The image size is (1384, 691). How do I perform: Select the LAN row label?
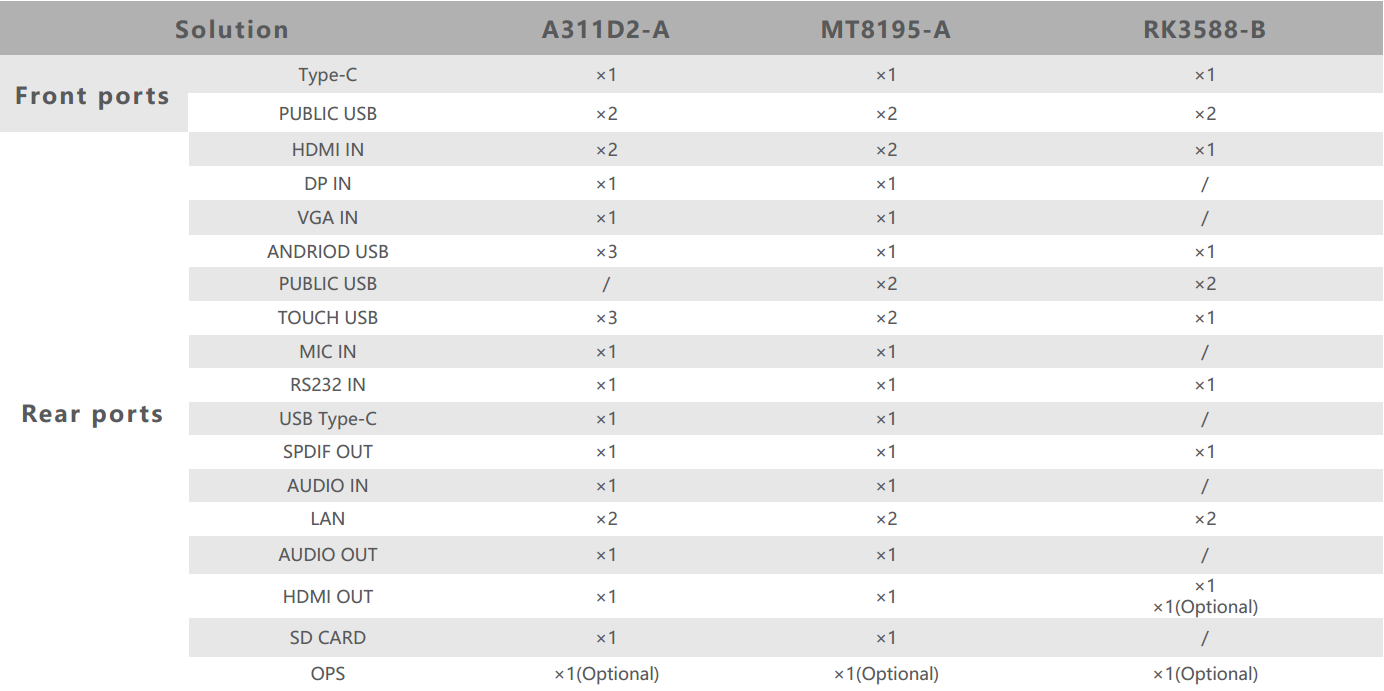pos(328,519)
